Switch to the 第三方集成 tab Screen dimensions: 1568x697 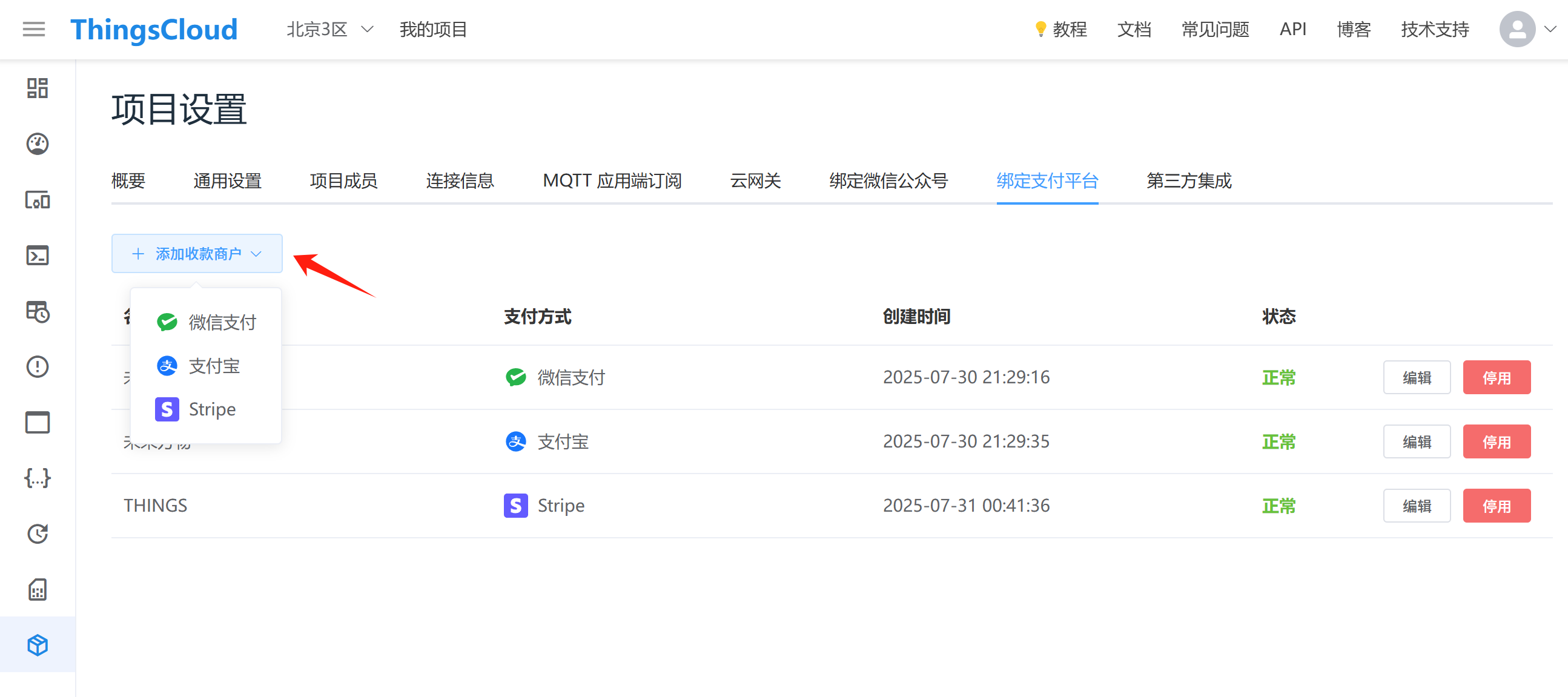1189,181
